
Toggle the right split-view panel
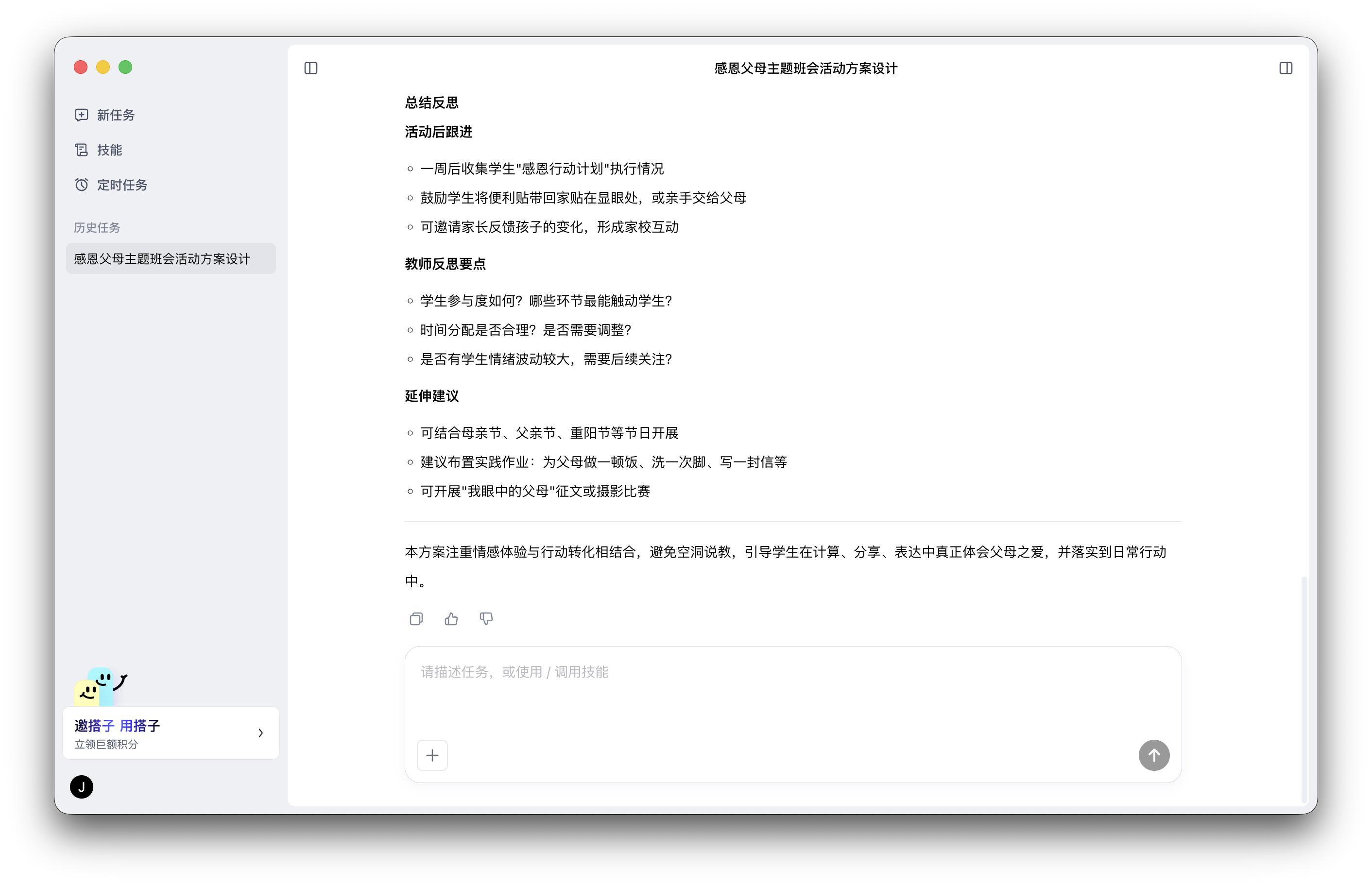pos(1287,68)
